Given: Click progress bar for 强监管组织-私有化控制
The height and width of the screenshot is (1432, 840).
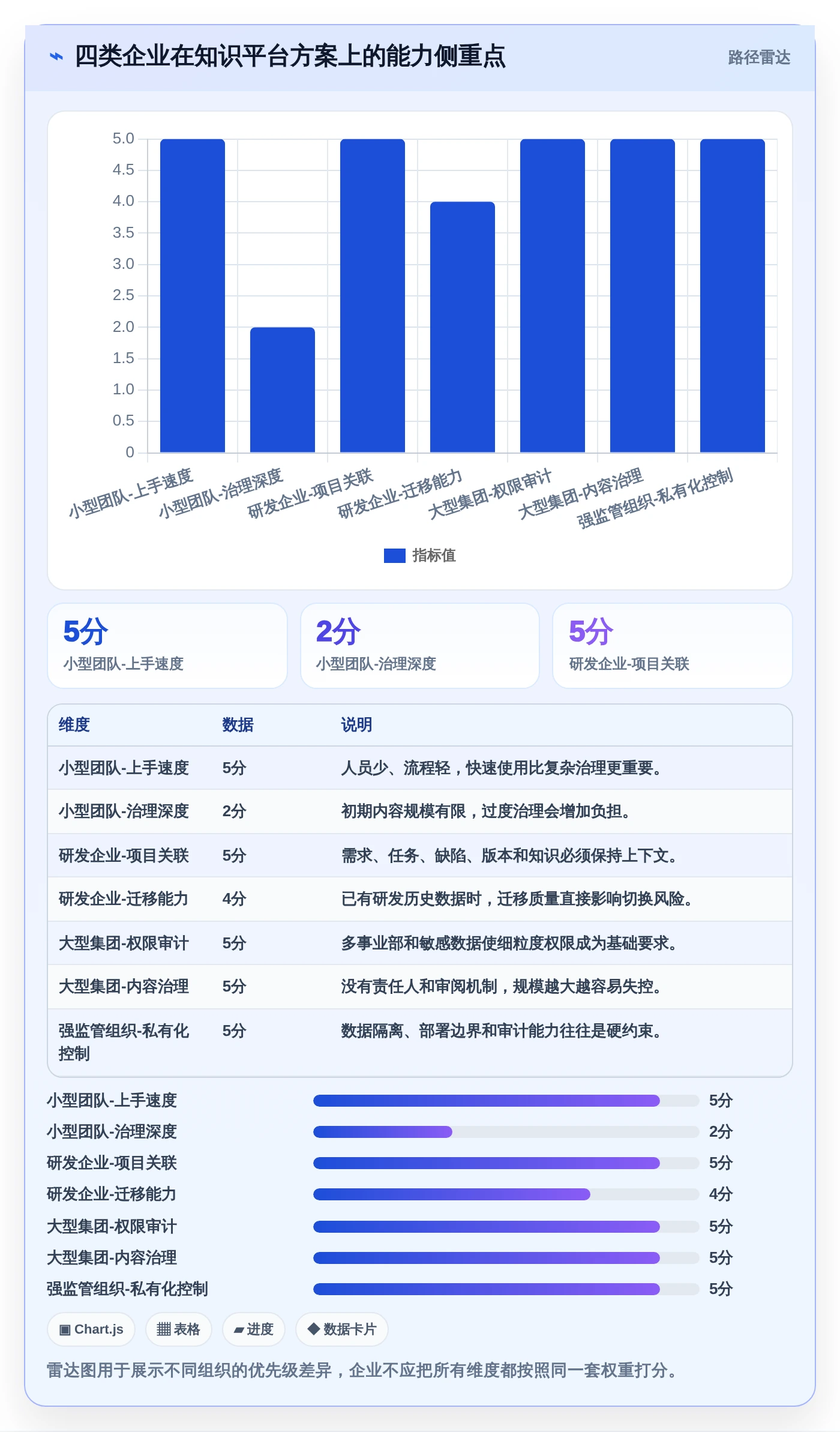Looking at the screenshot, I should [506, 1289].
